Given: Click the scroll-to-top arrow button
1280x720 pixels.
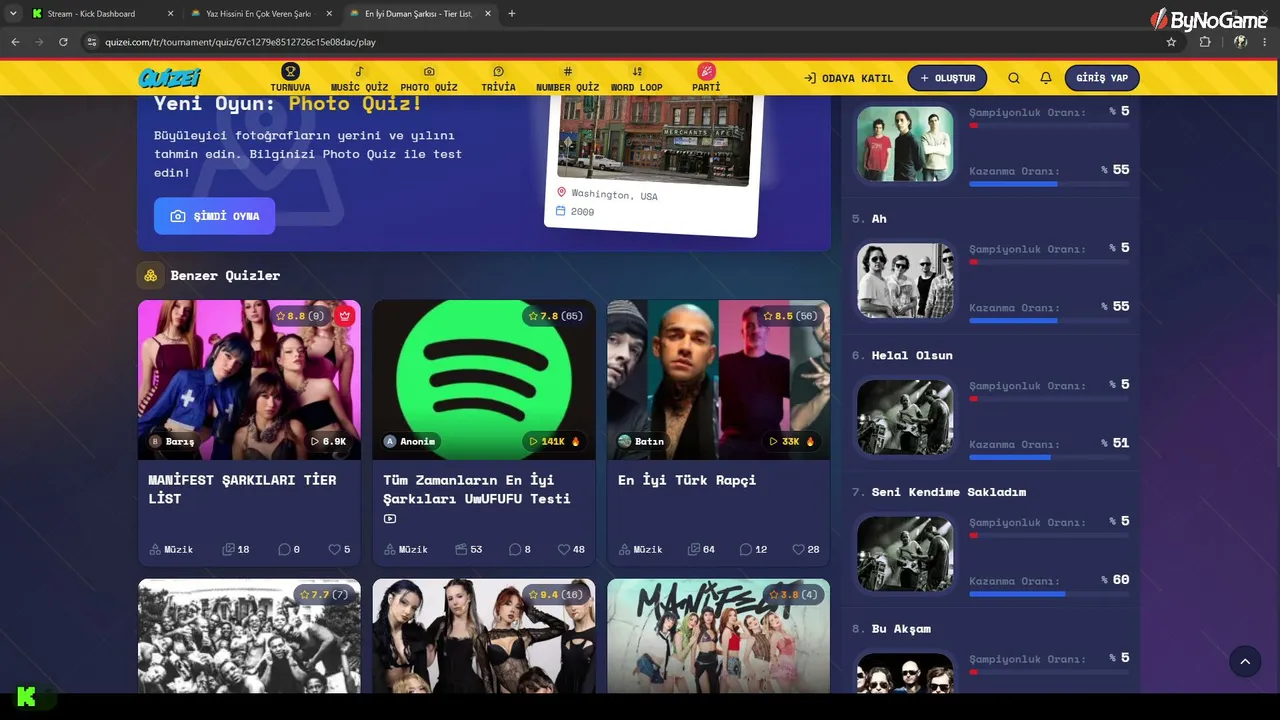Looking at the screenshot, I should coord(1245,662).
